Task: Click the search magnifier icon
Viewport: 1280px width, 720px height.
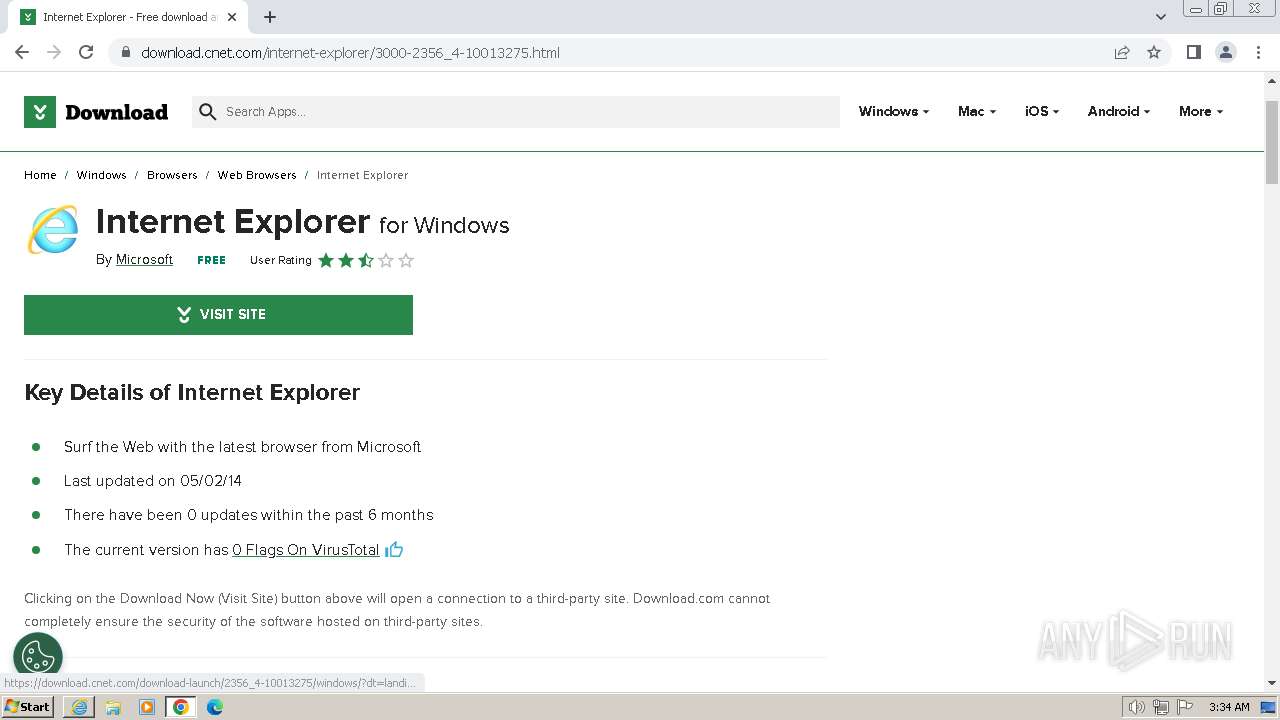Action: (207, 112)
